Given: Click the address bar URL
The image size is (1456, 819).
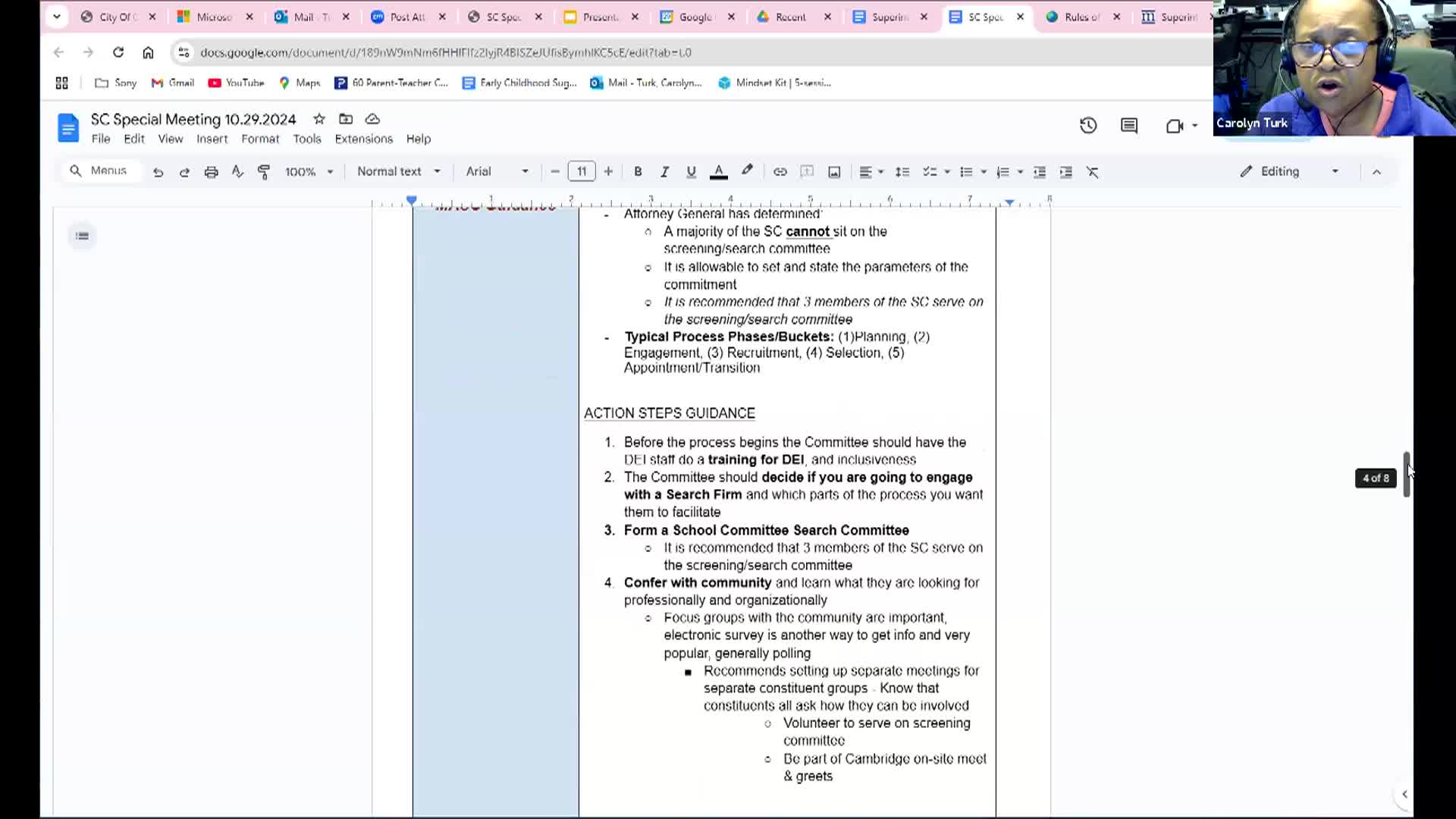Looking at the screenshot, I should 446,52.
